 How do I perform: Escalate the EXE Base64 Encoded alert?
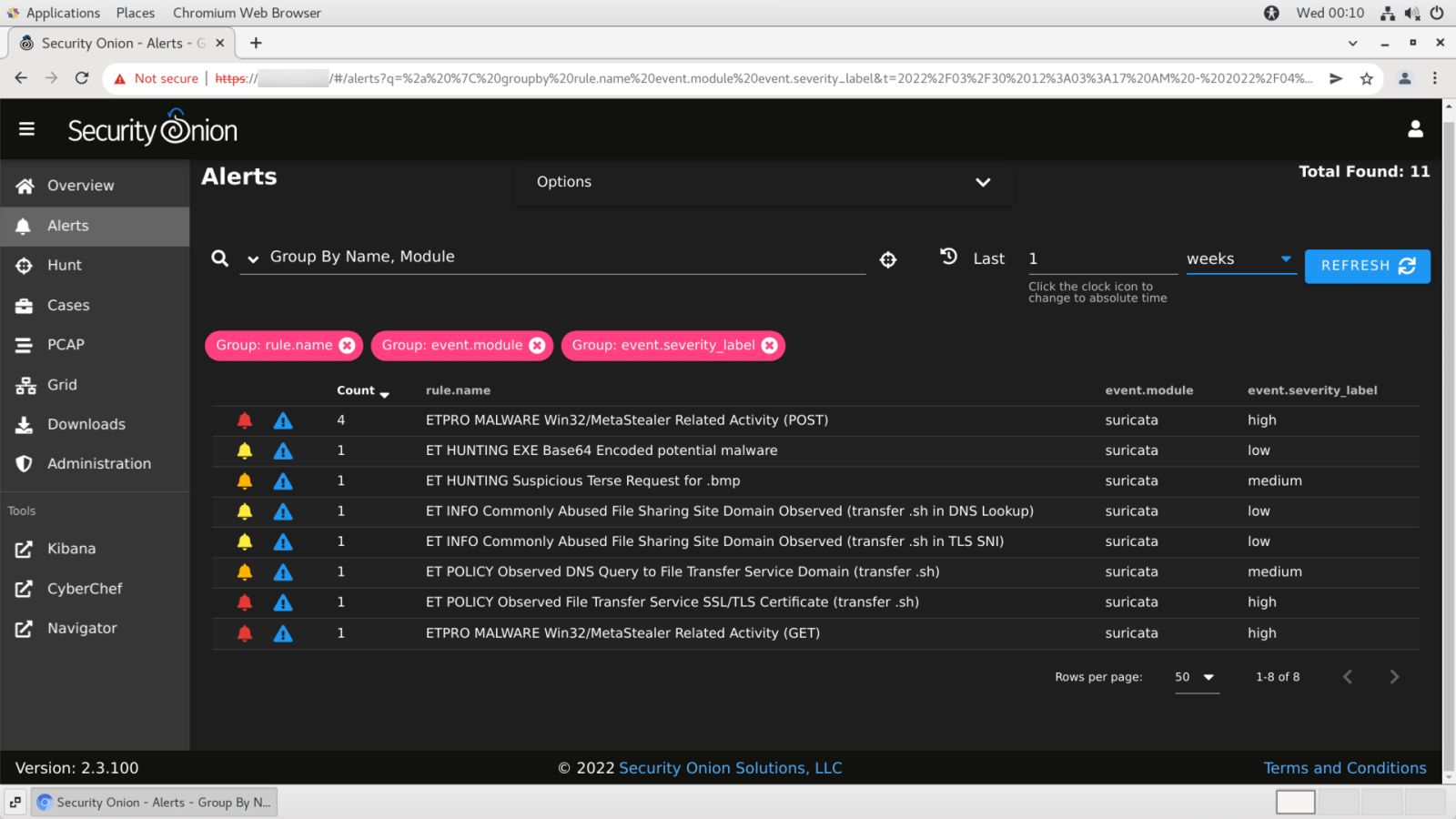[x=283, y=450]
